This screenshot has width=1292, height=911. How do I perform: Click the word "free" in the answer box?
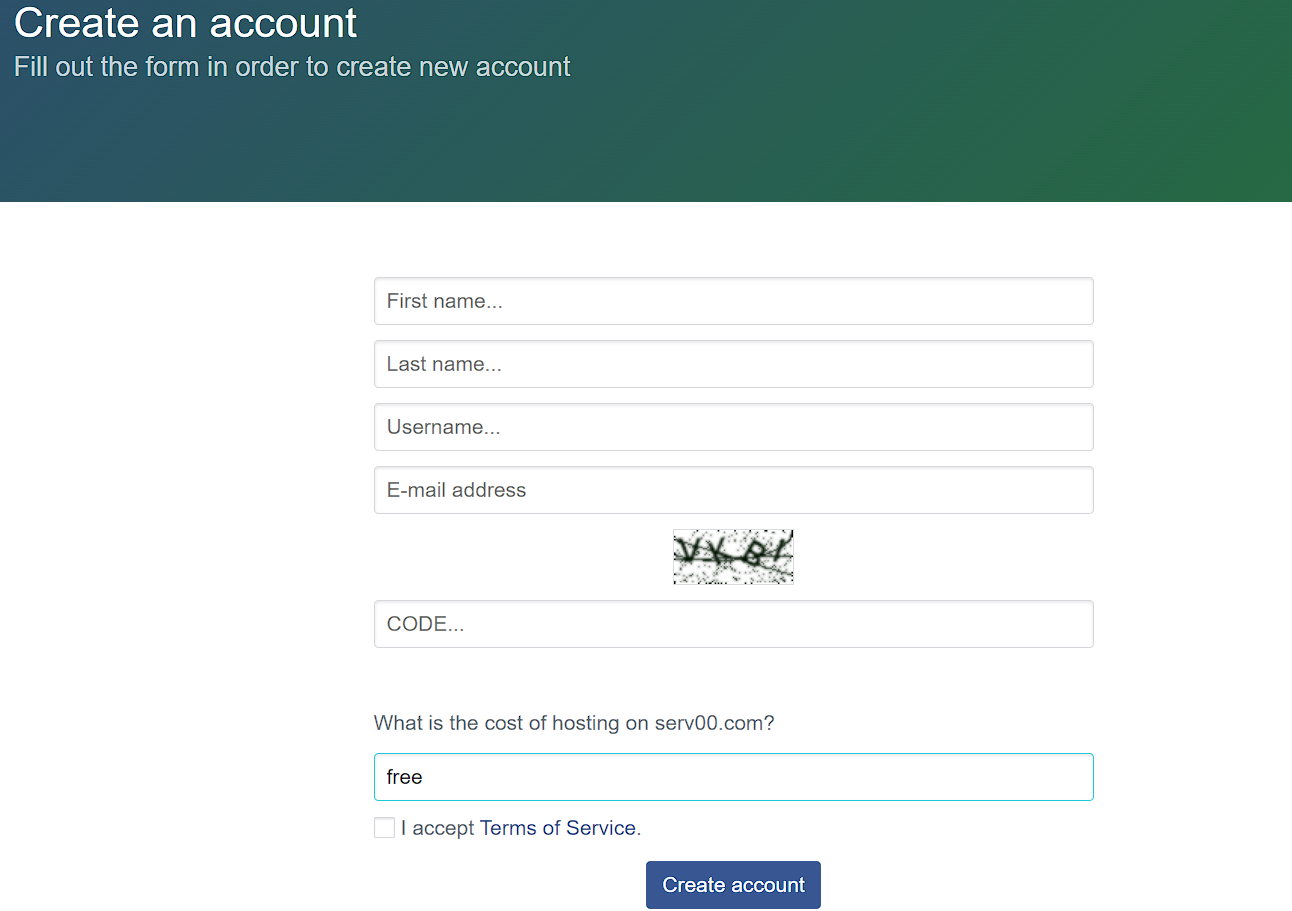[x=405, y=777]
